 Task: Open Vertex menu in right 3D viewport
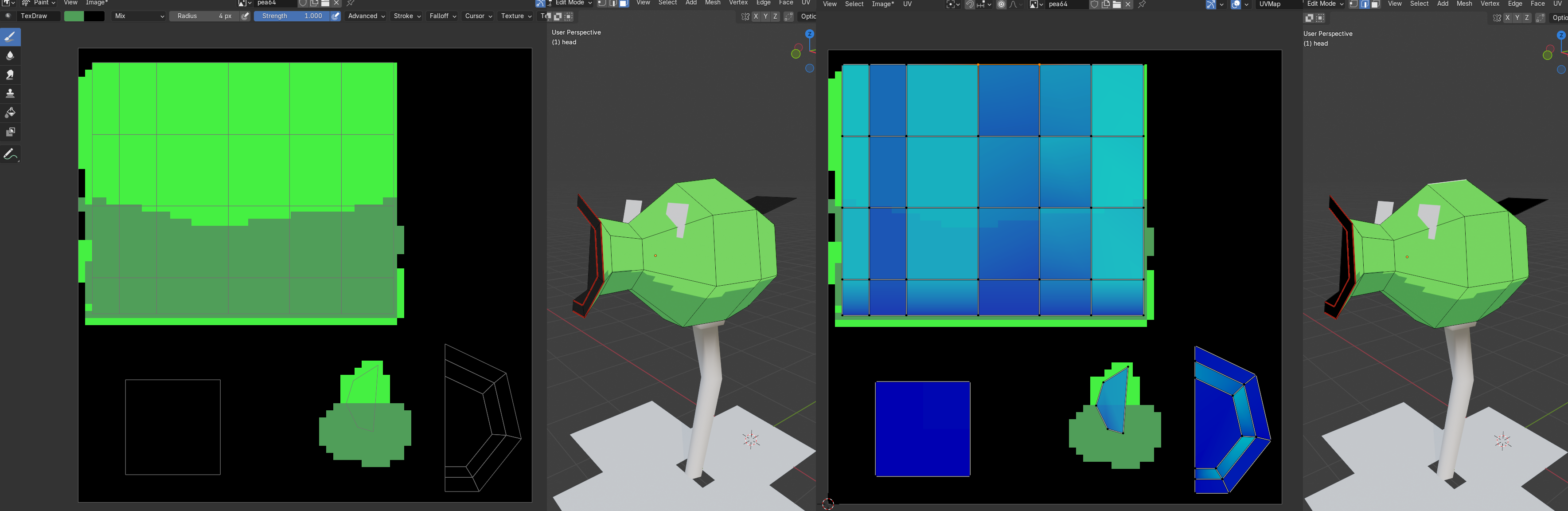pyautogui.click(x=1490, y=4)
